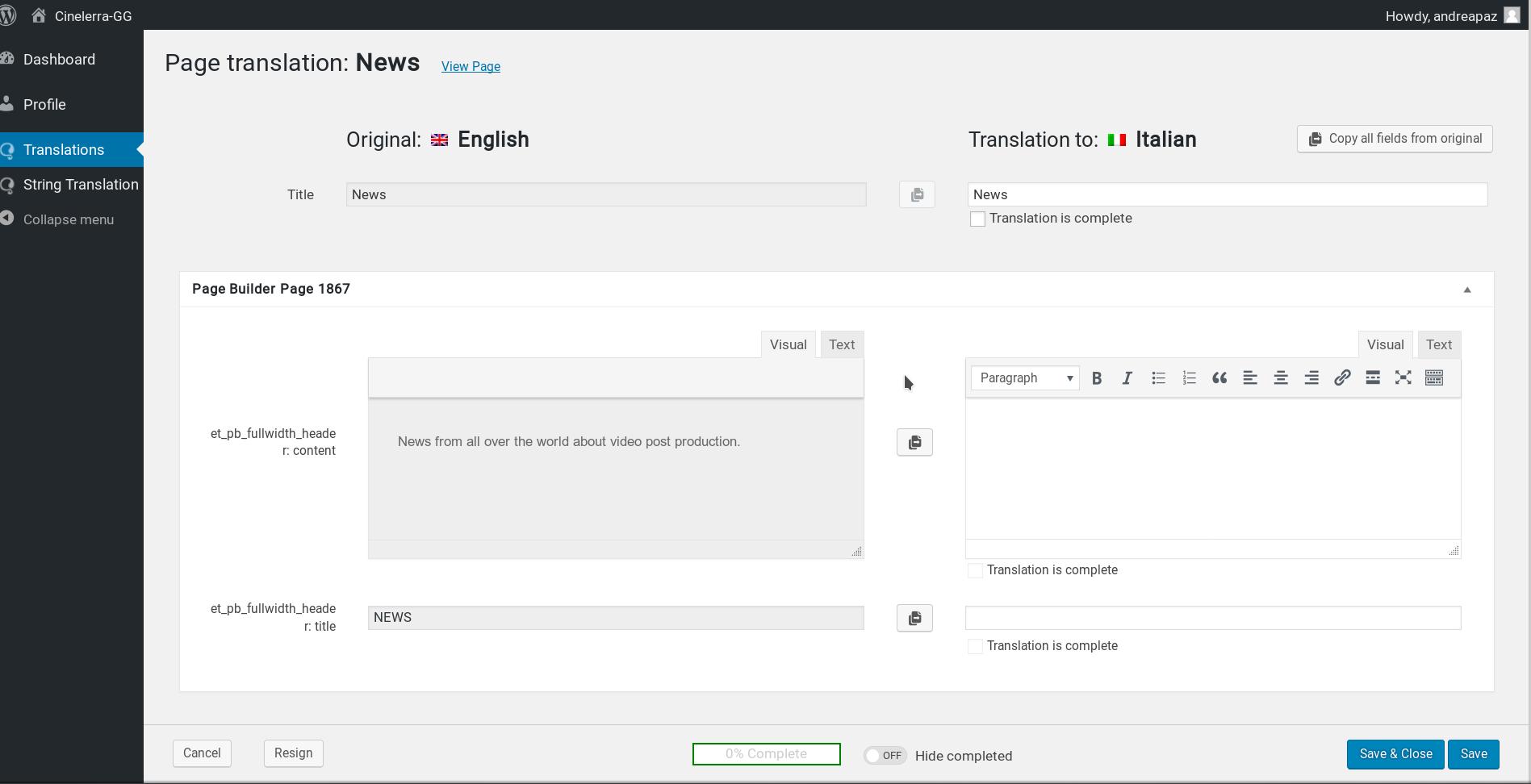Toggle bold formatting in the editor toolbar

[x=1097, y=378]
